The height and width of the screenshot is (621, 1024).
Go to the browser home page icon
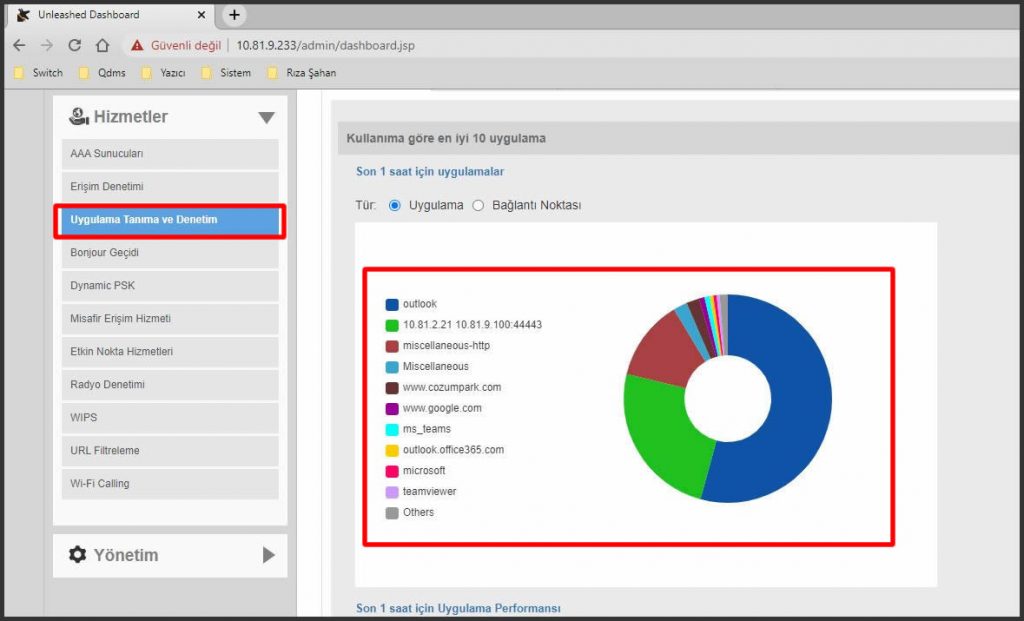tap(103, 45)
